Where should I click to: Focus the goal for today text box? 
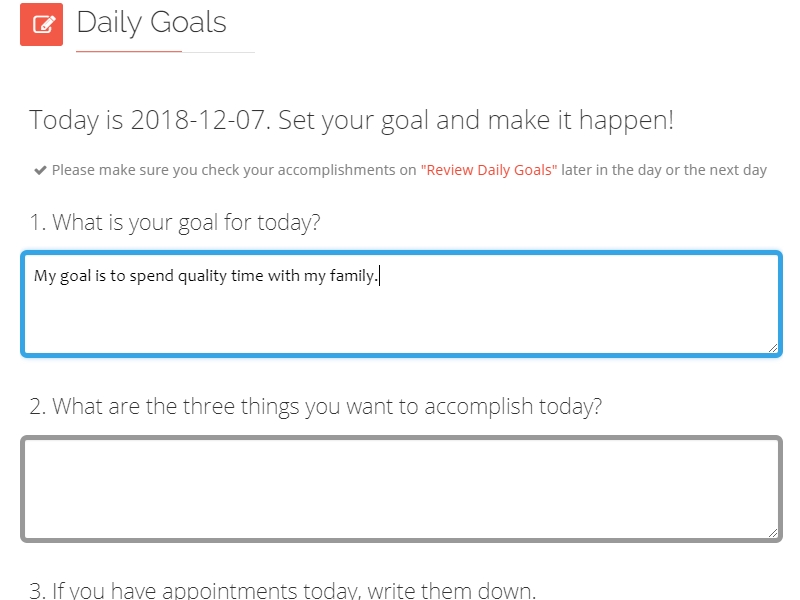click(x=401, y=304)
